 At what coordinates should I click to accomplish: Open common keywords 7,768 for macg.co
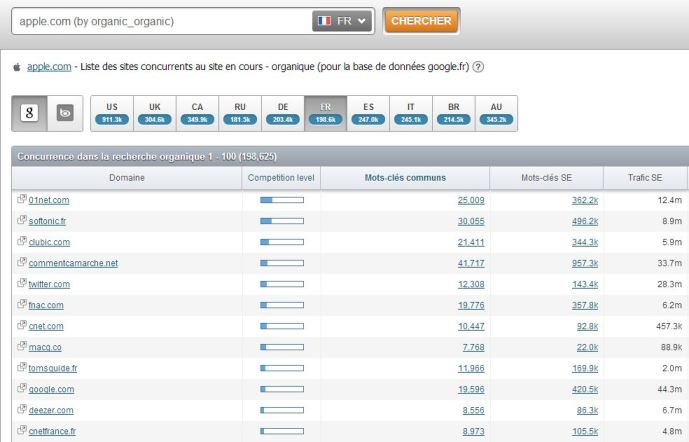click(x=473, y=348)
